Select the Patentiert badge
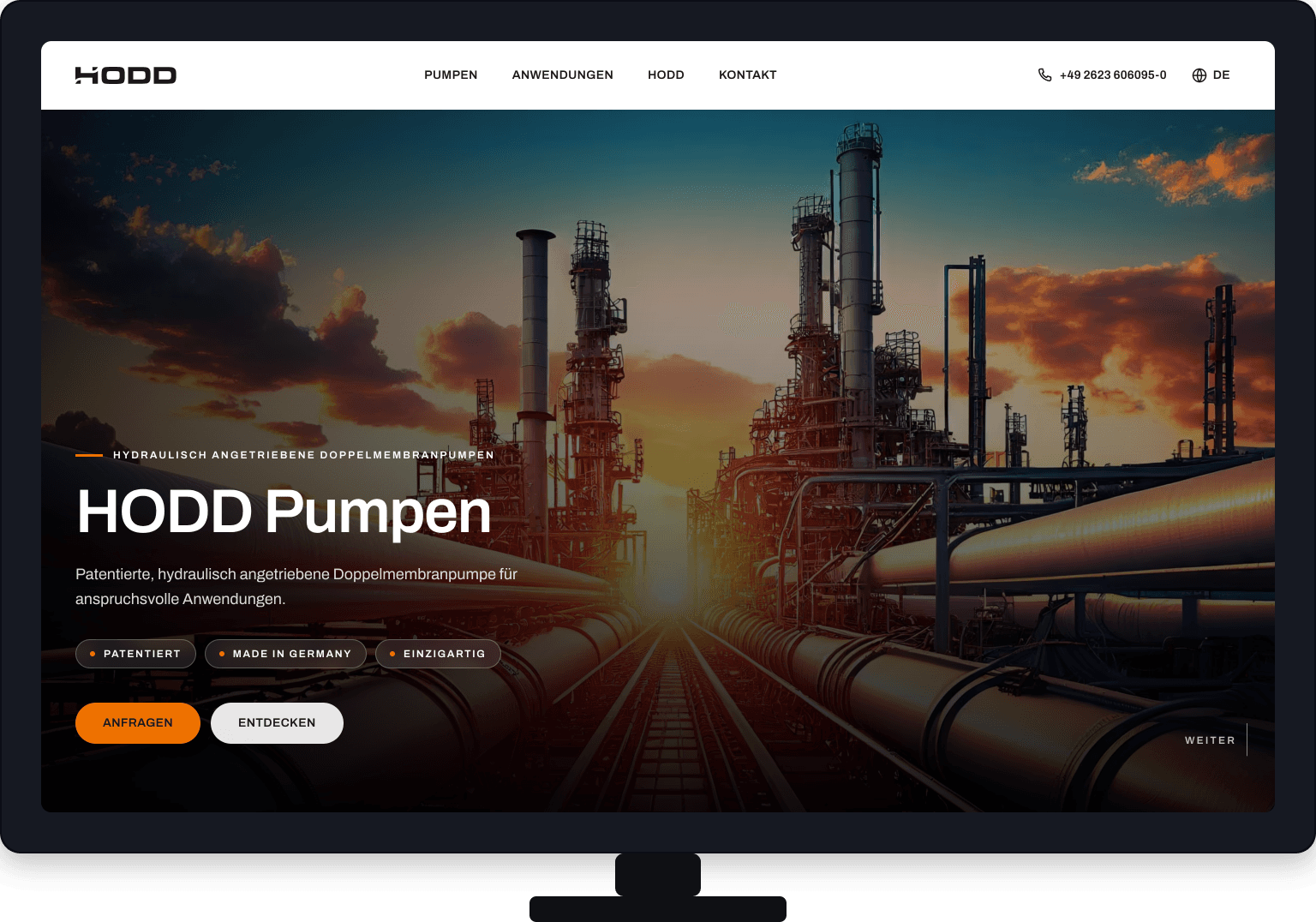The width and height of the screenshot is (1316, 922). (135, 654)
